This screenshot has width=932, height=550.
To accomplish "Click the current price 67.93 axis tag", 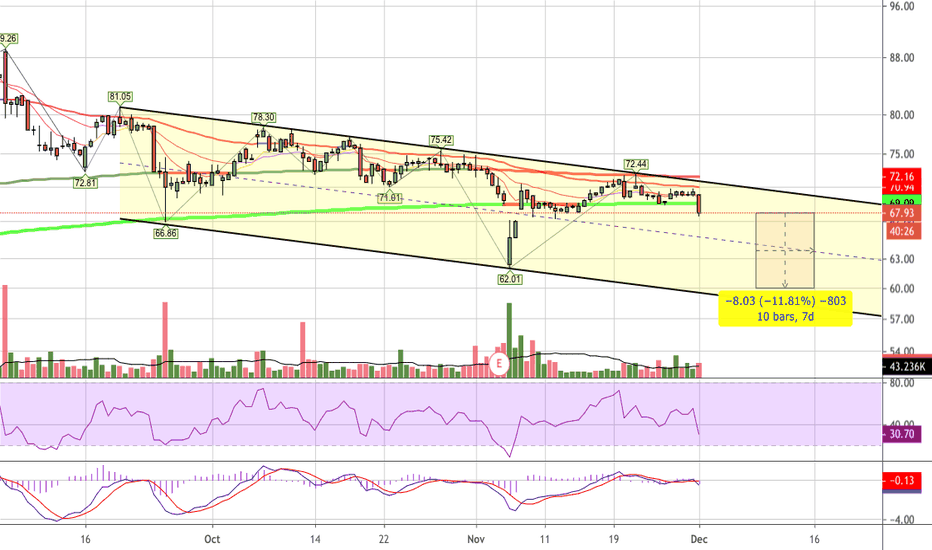I will tap(902, 213).
